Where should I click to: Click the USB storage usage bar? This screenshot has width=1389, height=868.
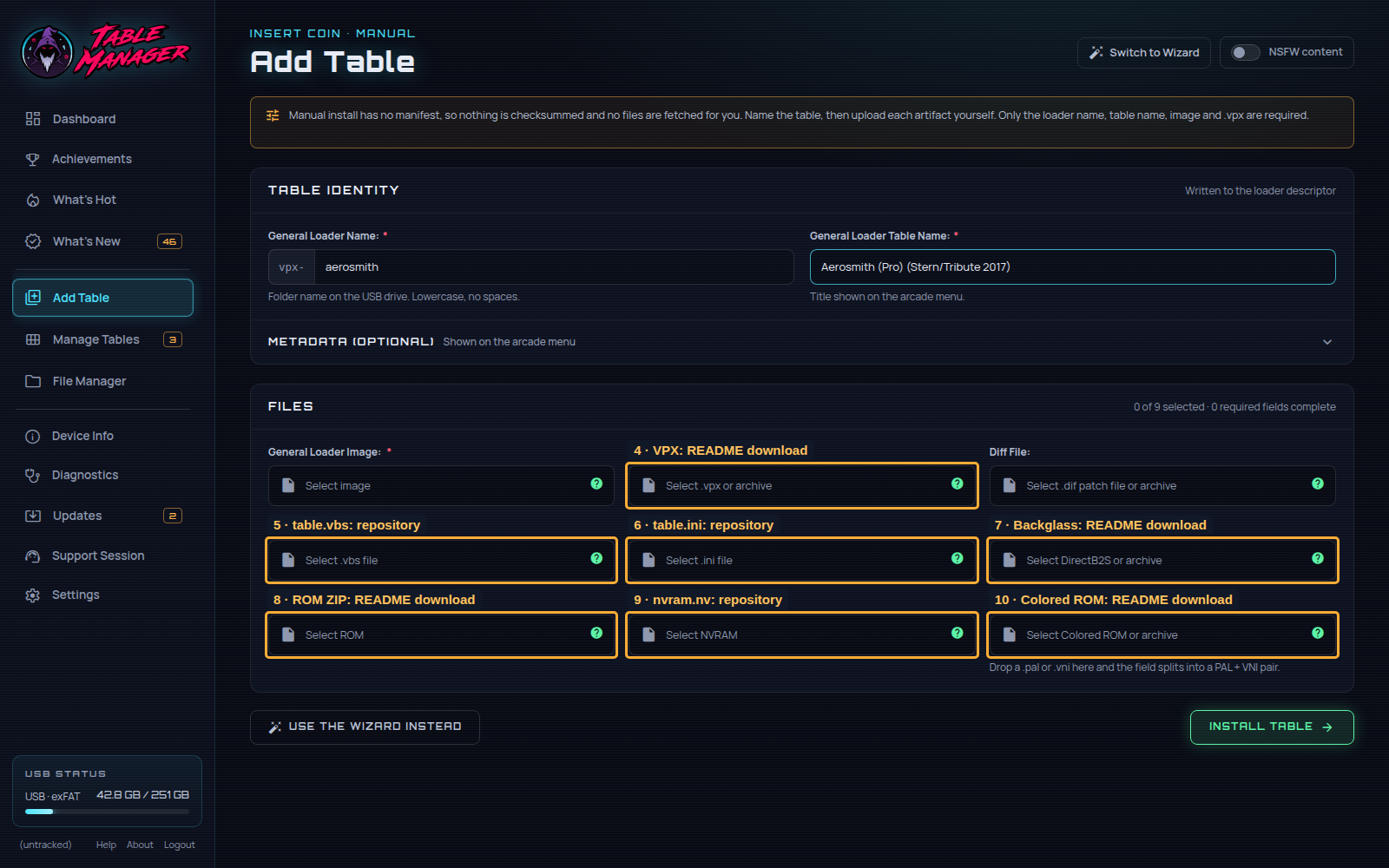[107, 812]
